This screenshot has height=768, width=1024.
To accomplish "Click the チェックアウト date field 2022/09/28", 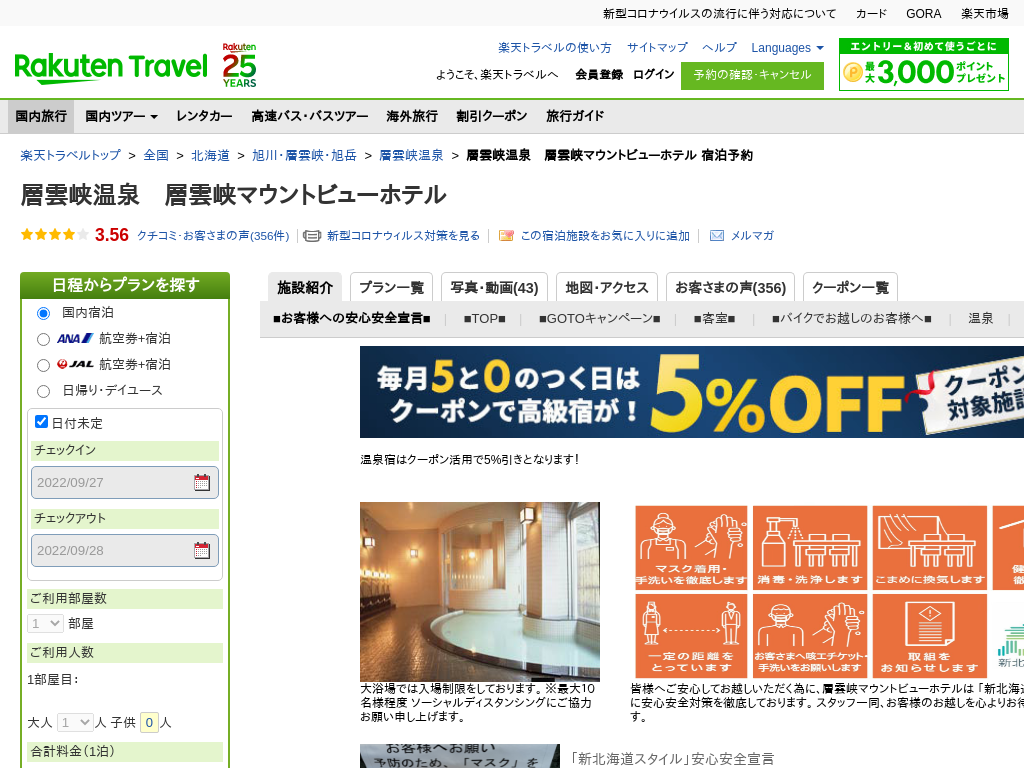I will 125,551.
